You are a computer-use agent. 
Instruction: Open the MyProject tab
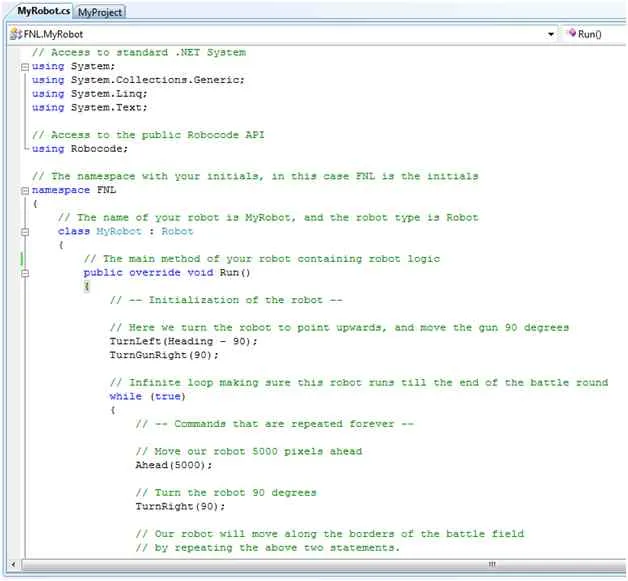click(x=100, y=12)
